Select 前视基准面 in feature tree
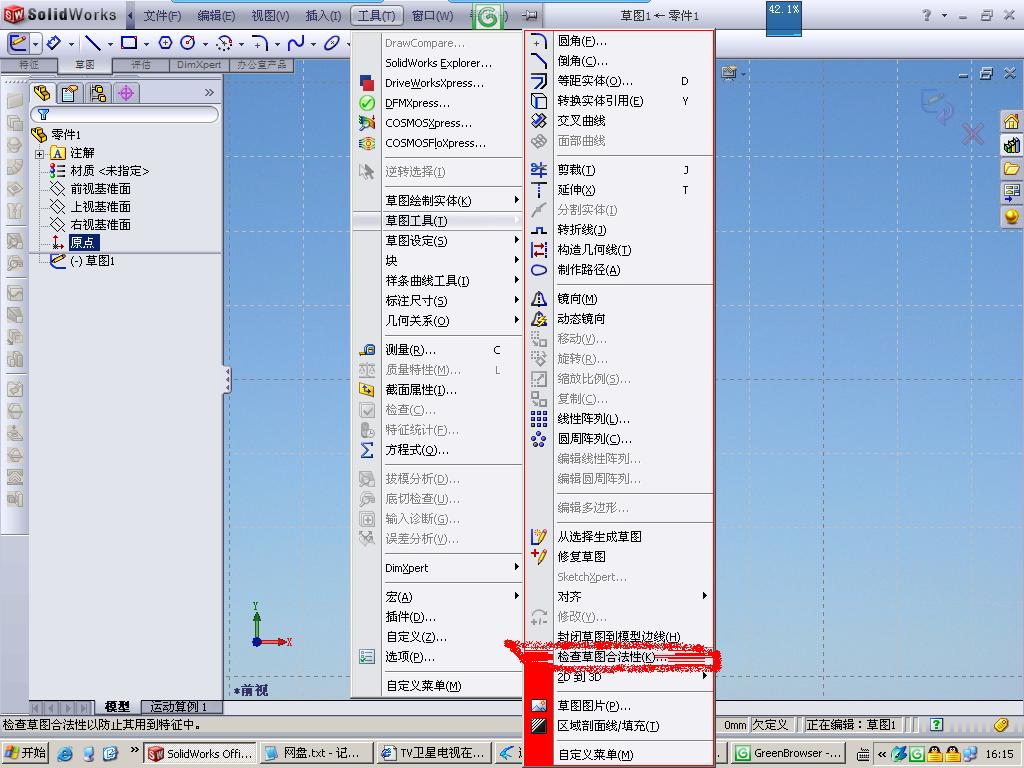 pos(100,189)
